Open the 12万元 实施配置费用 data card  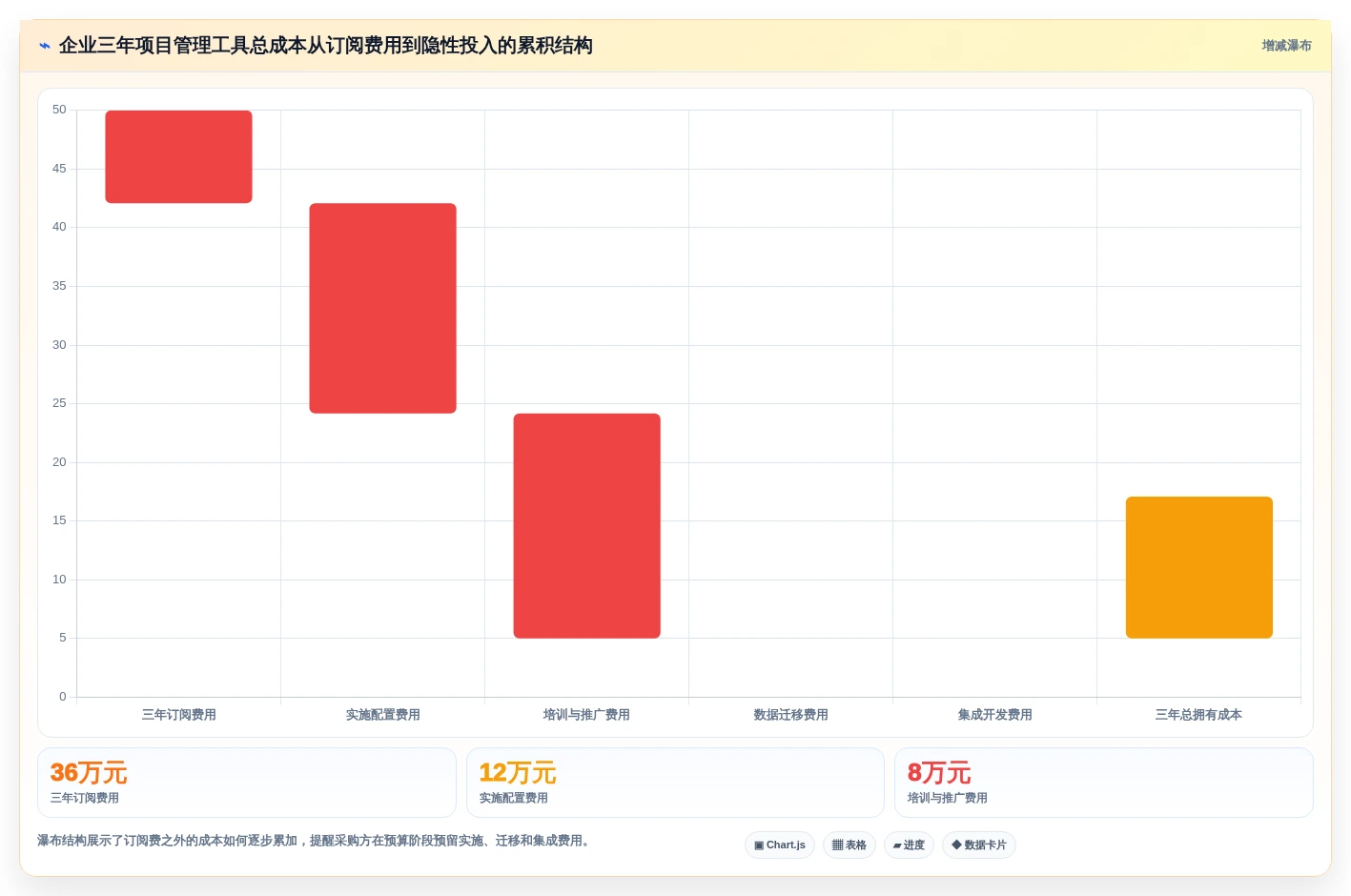(x=675, y=783)
